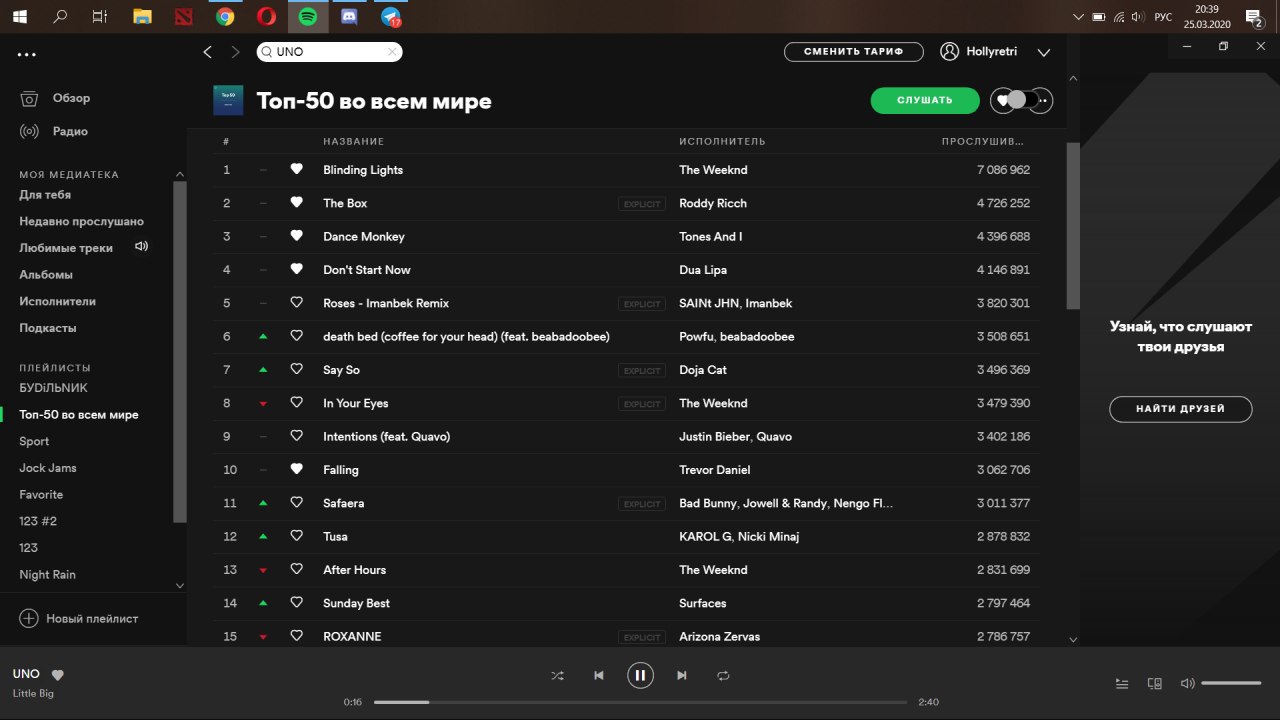Open the БУДіЛЬНИК playlist
This screenshot has height=720, width=1280.
click(53, 388)
